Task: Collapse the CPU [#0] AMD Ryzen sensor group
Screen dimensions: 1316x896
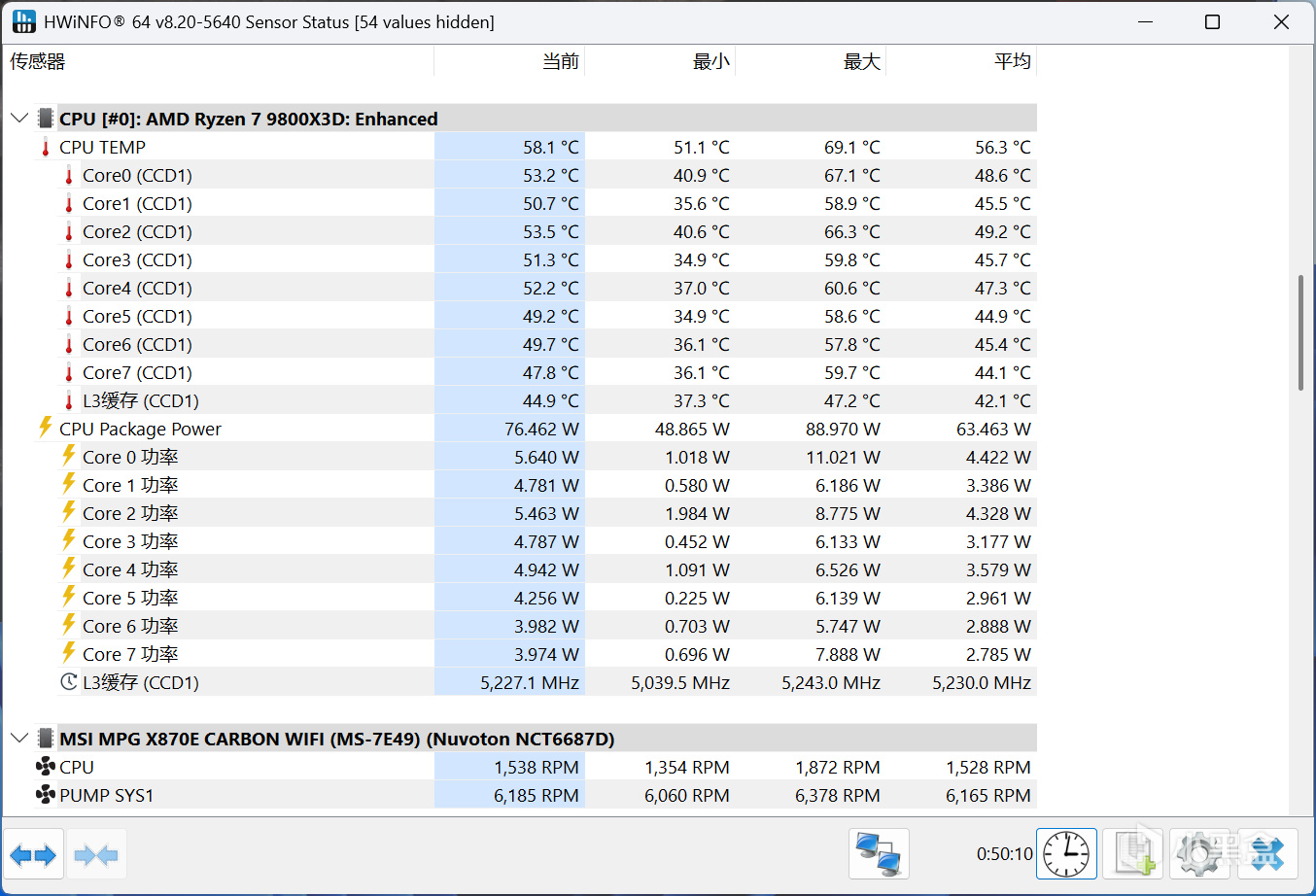Action: [18, 119]
